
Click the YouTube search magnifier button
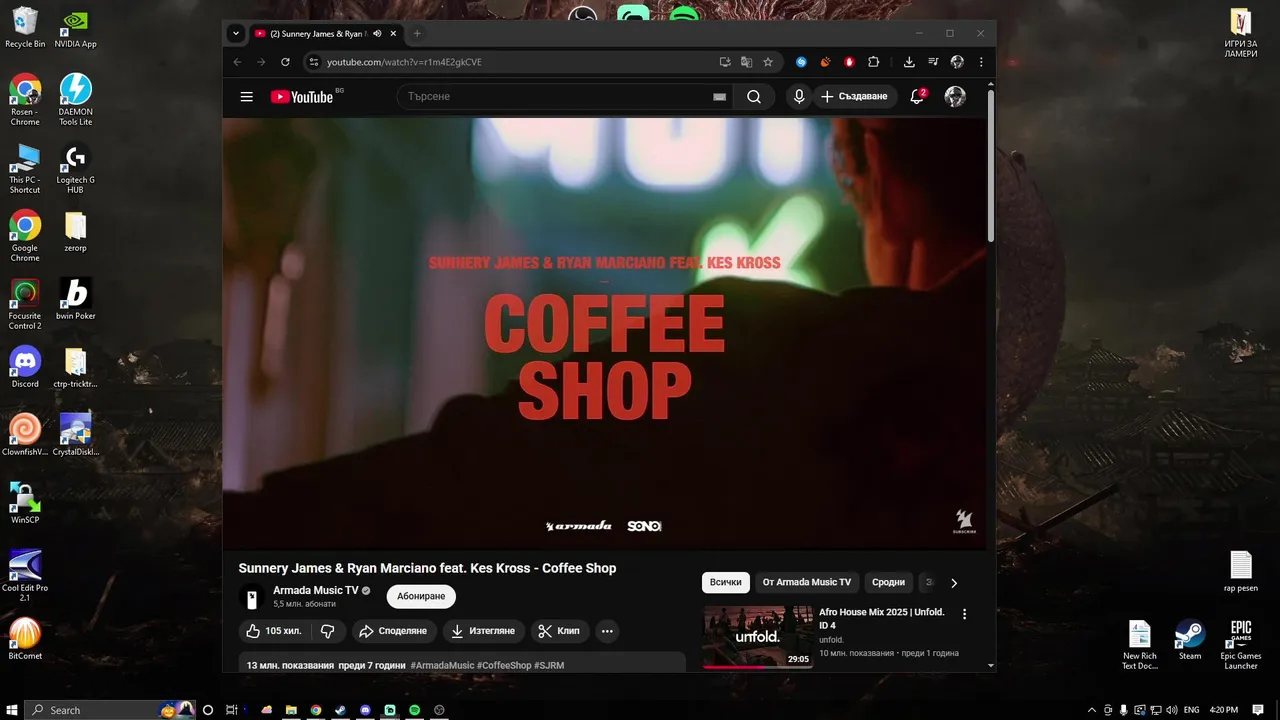(x=754, y=97)
